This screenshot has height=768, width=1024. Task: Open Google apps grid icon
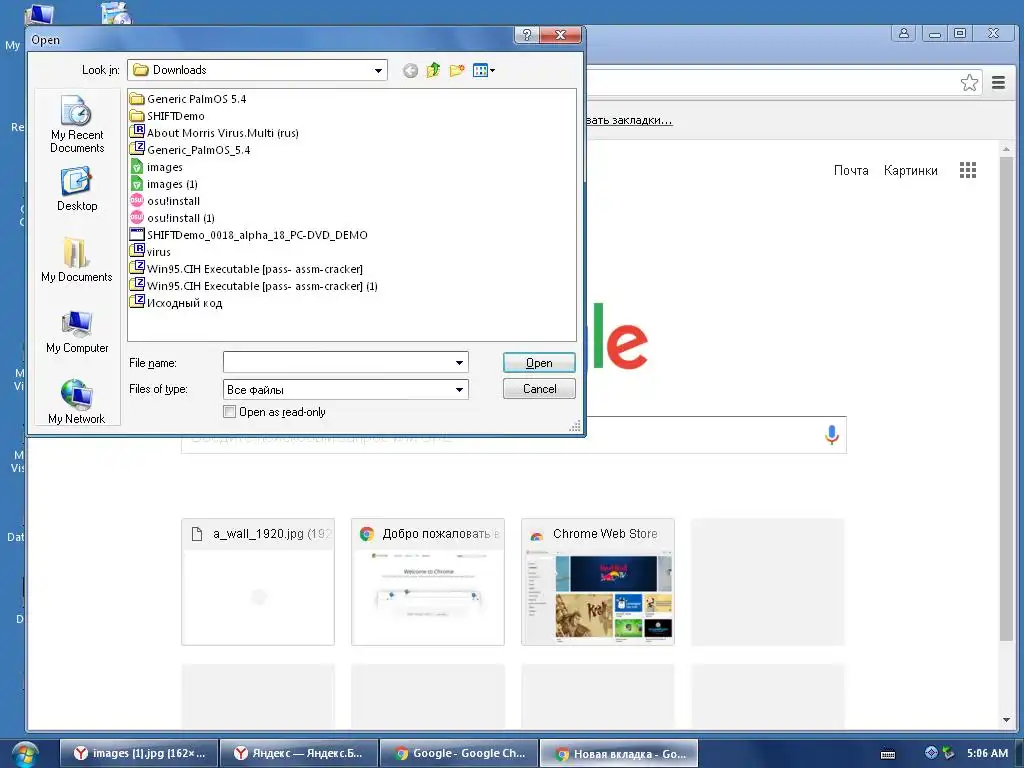tap(968, 170)
